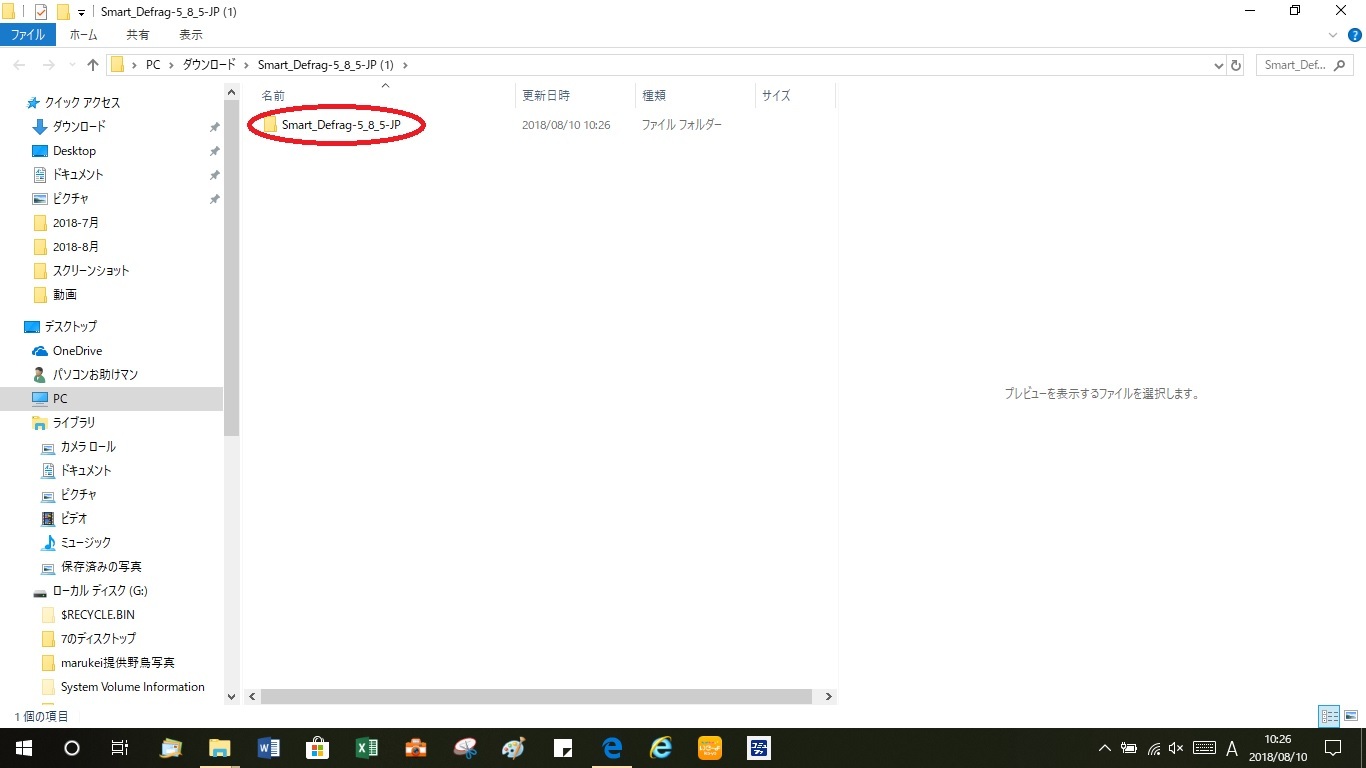Open the ファイル menu tab
1366x768 pixels.
[28, 35]
